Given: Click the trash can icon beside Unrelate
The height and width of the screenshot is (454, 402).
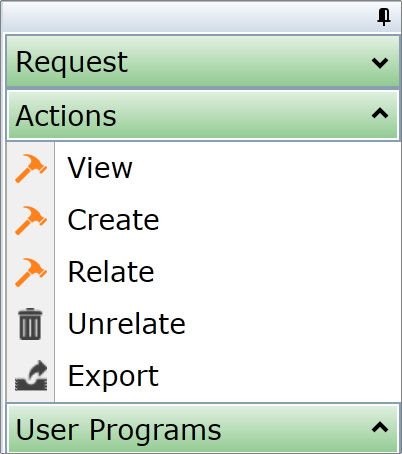Looking at the screenshot, I should (x=30, y=324).
